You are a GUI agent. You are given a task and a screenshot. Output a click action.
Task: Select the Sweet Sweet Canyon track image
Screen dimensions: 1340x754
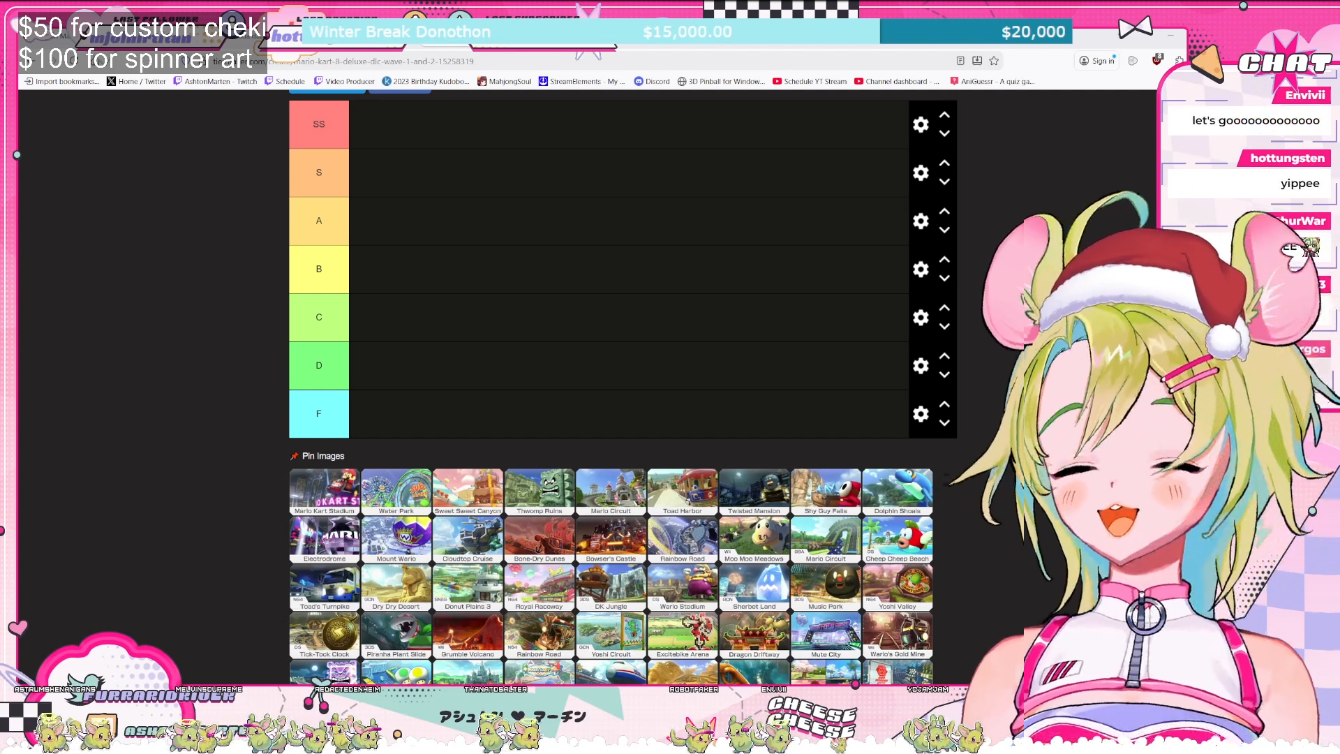pyautogui.click(x=468, y=492)
